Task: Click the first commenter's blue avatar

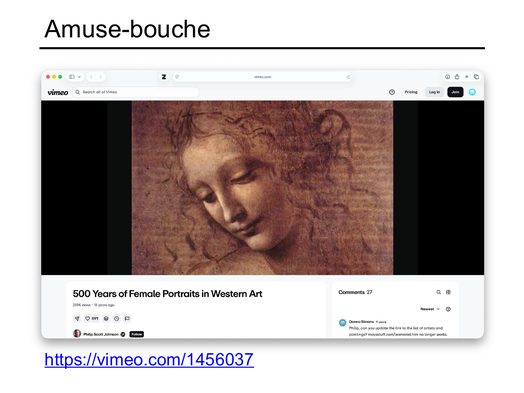Action: click(343, 322)
